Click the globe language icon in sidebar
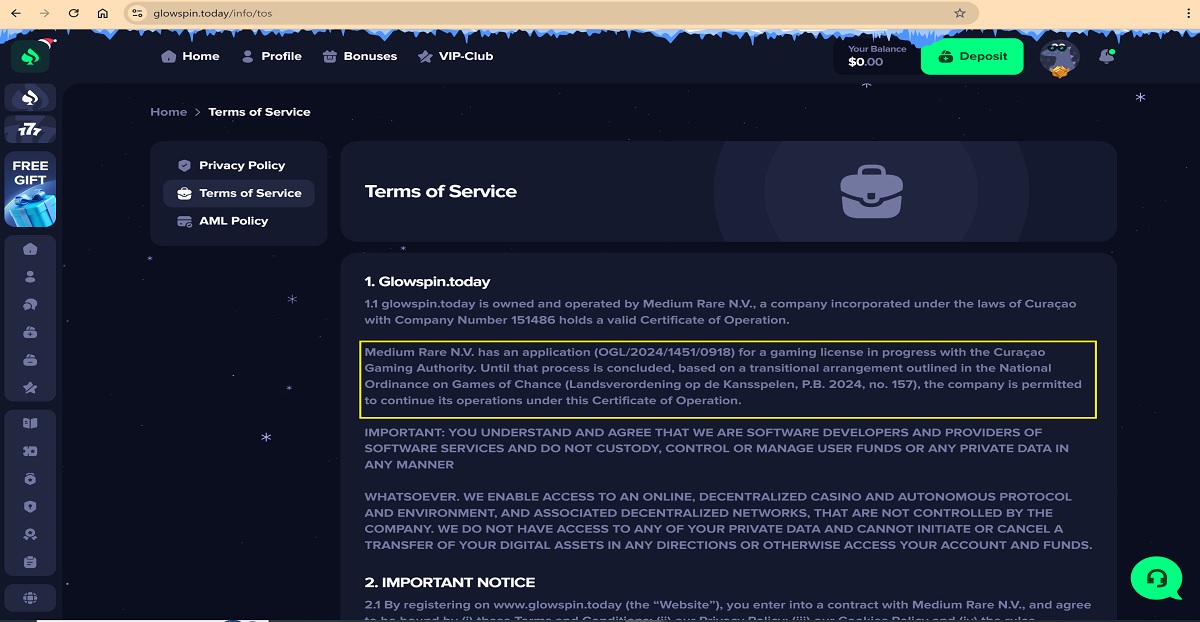Image resolution: width=1200 pixels, height=622 pixels. [30, 598]
